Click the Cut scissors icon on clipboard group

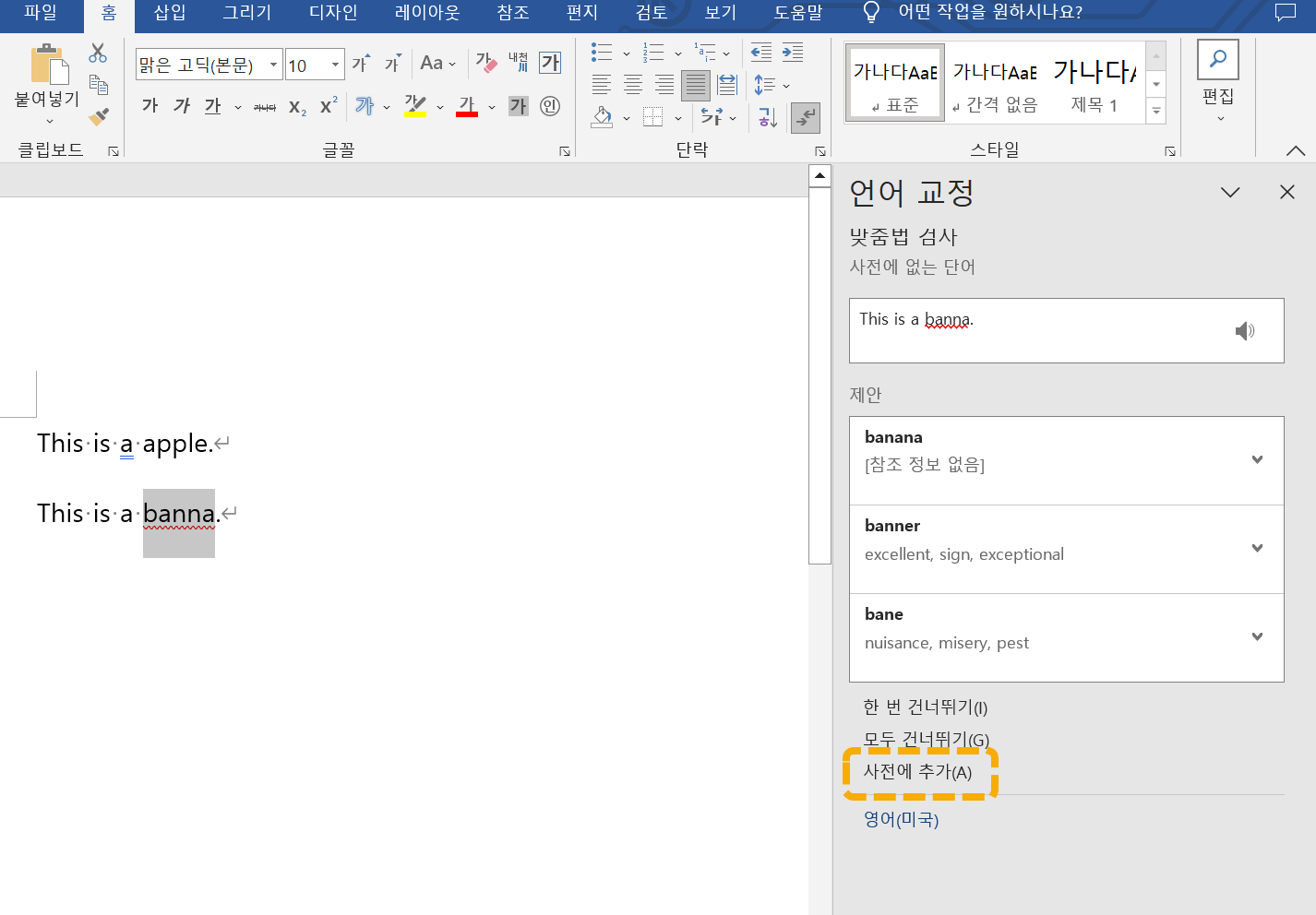(99, 53)
